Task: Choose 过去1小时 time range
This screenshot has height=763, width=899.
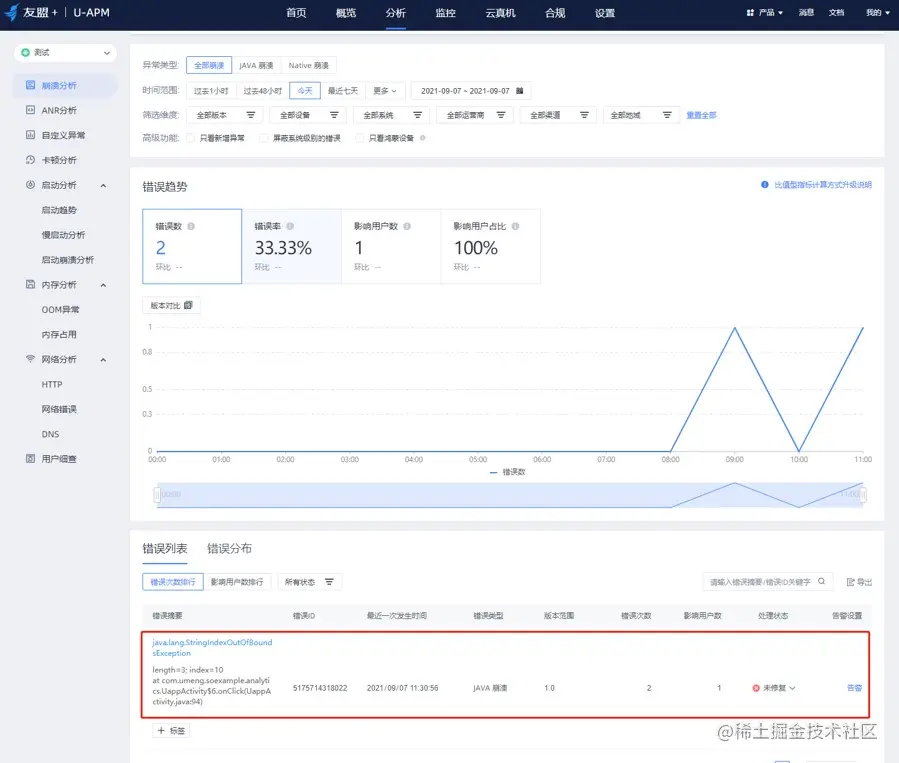Action: 211,91
